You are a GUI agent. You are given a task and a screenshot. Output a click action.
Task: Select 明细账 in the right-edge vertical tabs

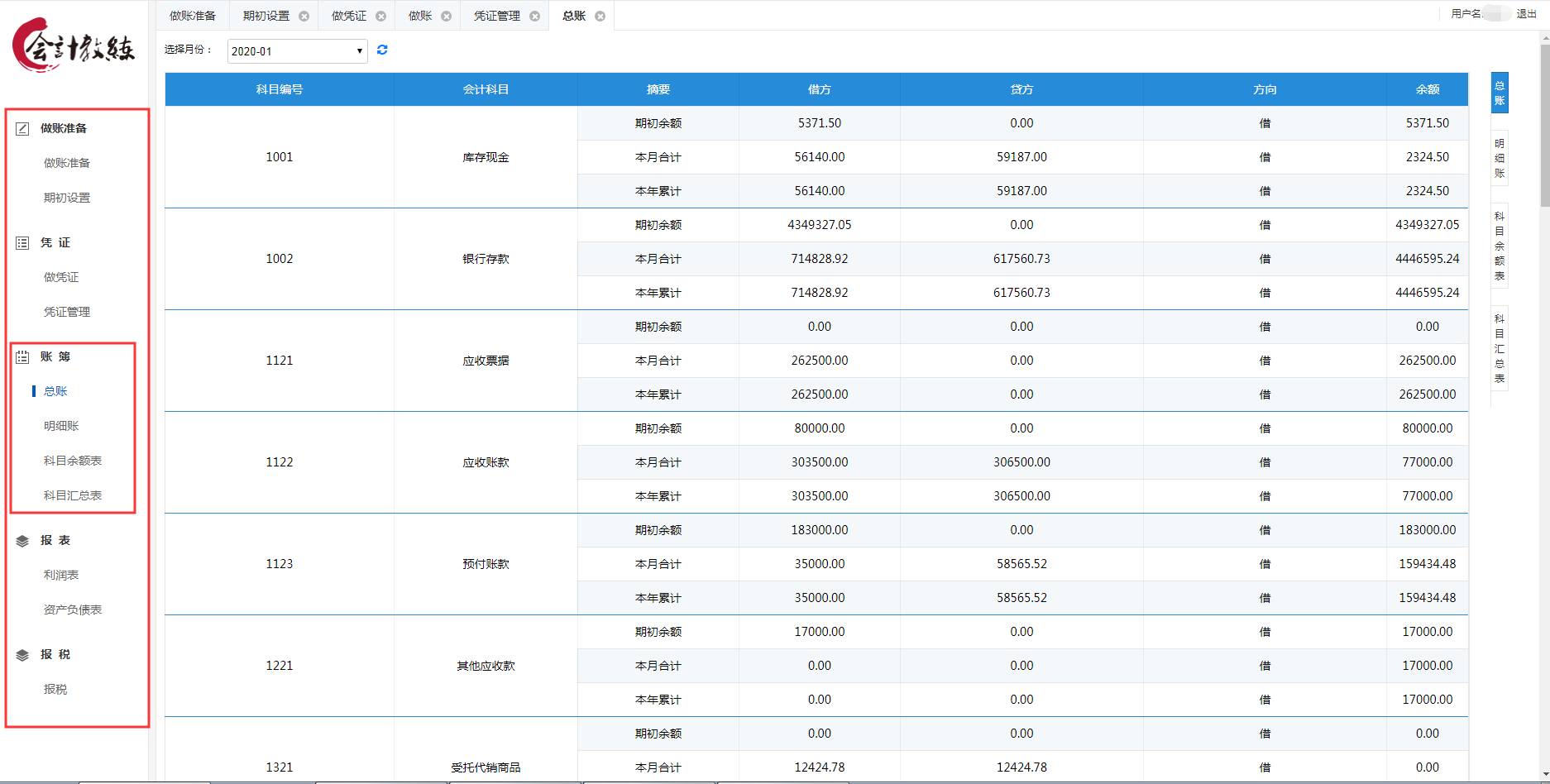click(1500, 158)
